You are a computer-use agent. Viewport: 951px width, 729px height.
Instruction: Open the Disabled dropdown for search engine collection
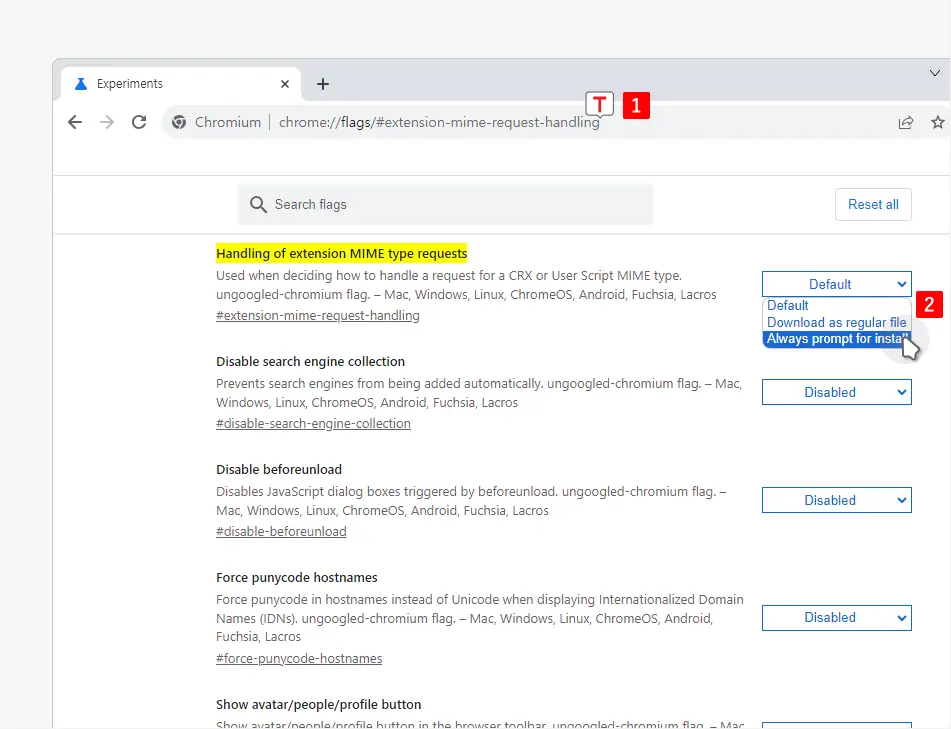836,392
